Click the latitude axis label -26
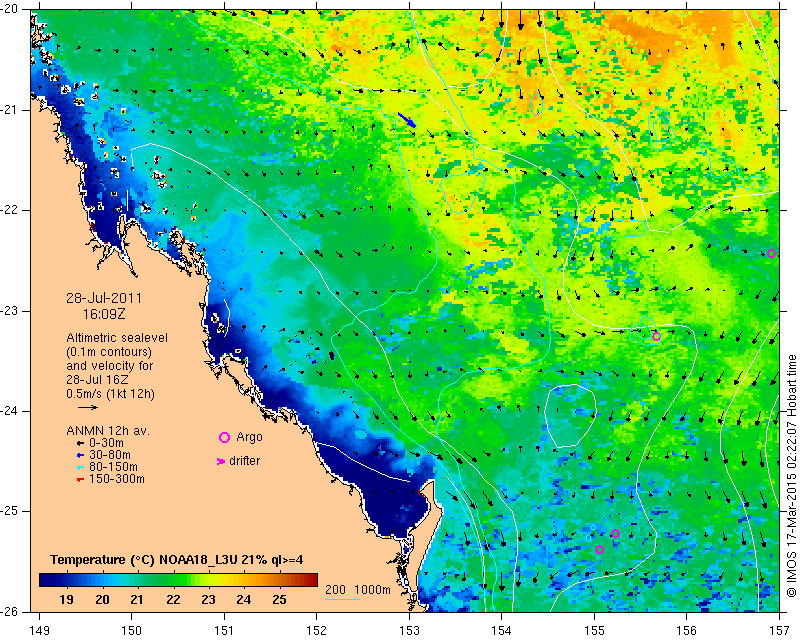The image size is (800, 640). (x=11, y=611)
